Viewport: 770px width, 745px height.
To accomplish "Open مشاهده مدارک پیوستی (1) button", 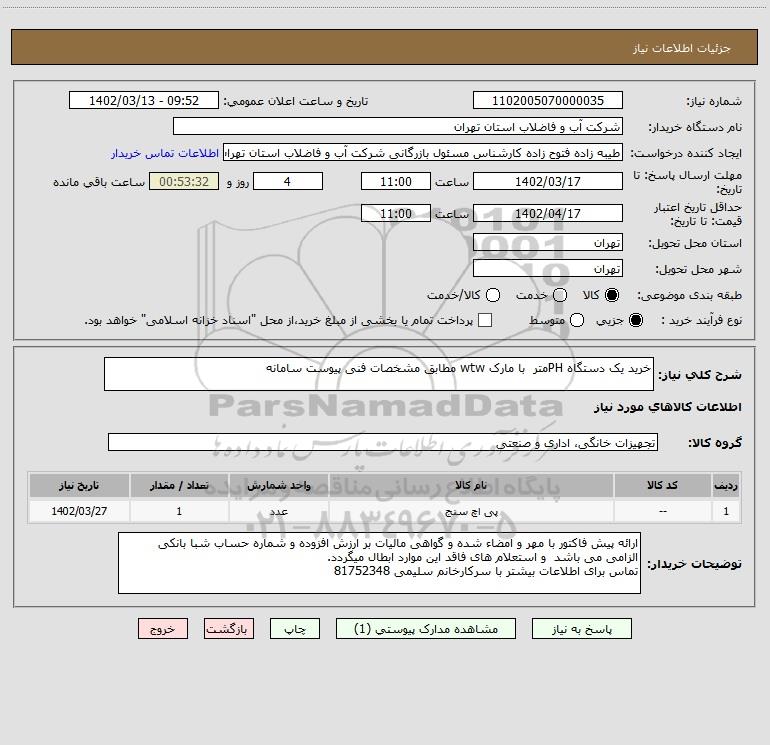I will (x=426, y=629).
